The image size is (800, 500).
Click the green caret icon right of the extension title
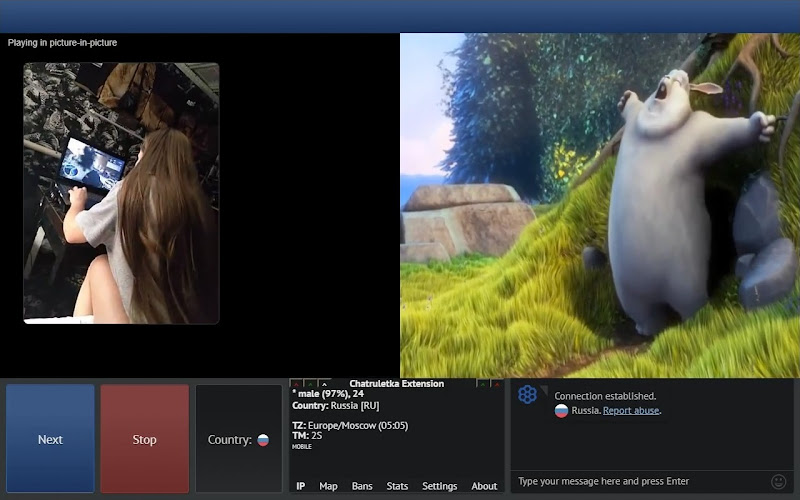tap(482, 384)
